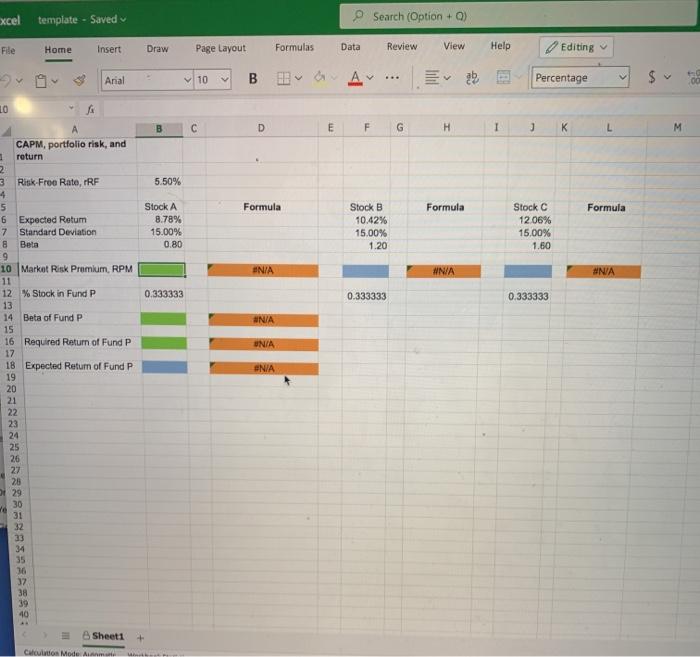Screen dimensions: 700x657
Task: Open the Draw tab
Action: pos(158,49)
